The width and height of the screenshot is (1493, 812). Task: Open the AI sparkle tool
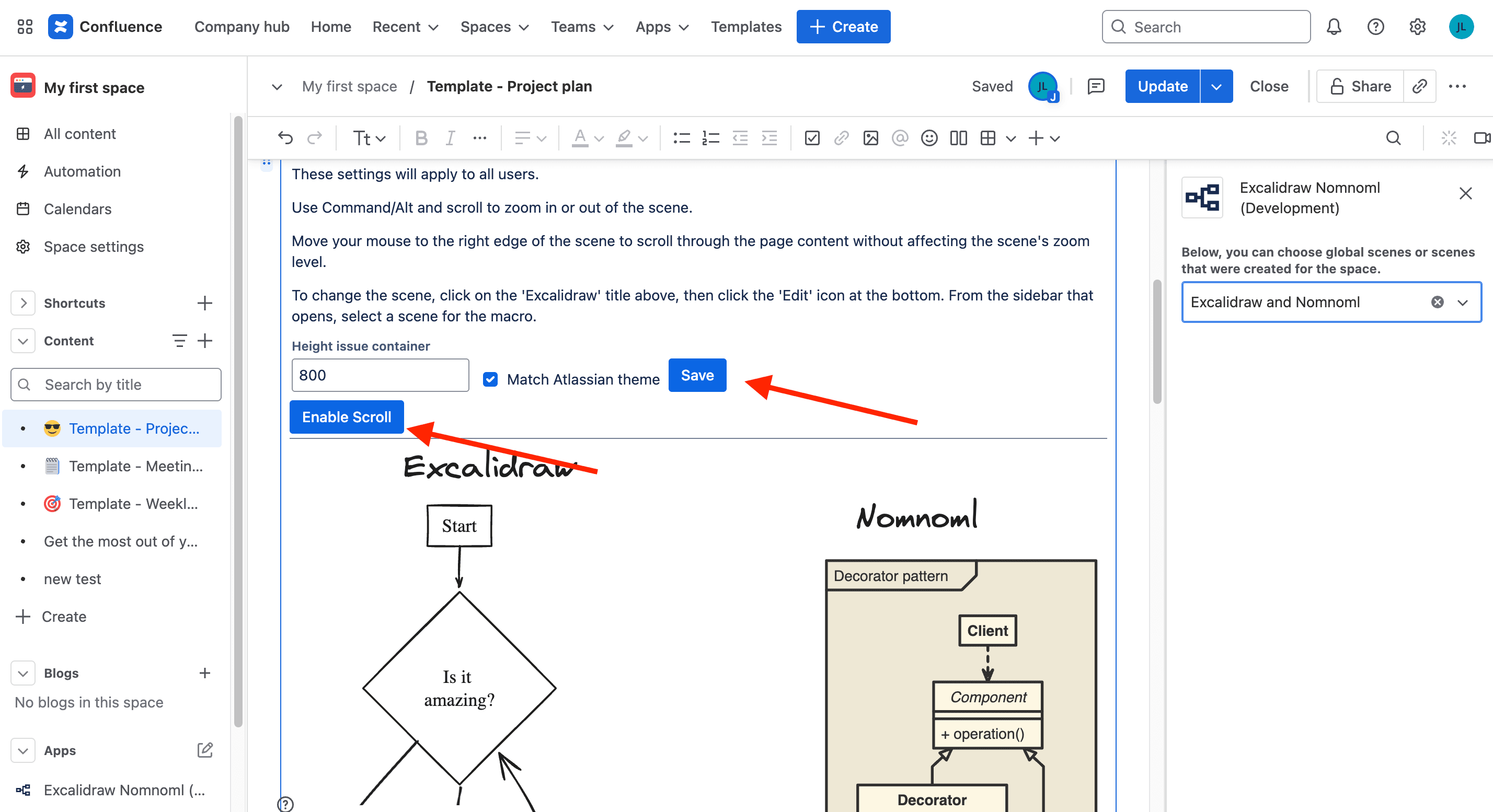pyautogui.click(x=1449, y=138)
